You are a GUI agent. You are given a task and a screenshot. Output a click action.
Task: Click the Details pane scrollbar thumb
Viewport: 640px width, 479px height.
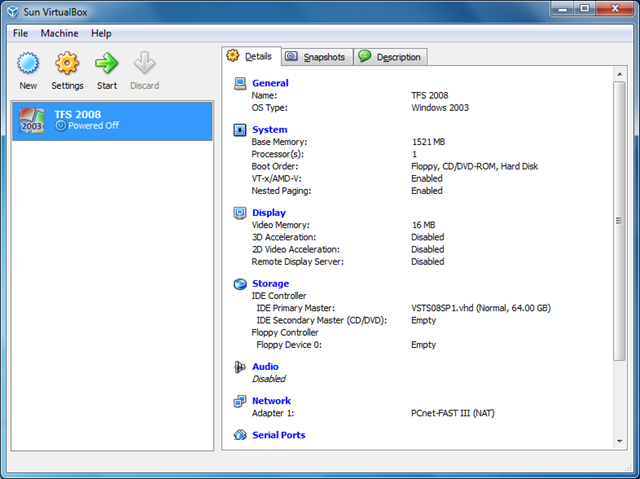pos(619,221)
